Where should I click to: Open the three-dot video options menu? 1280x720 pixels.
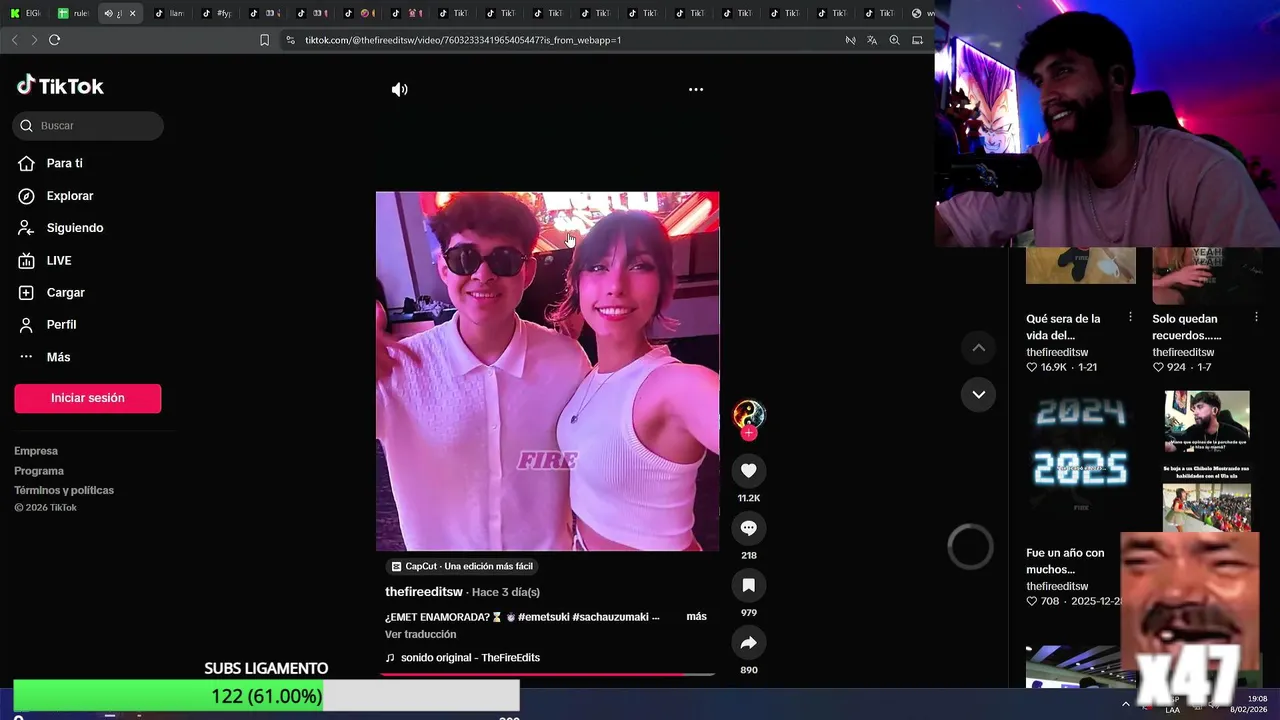point(696,89)
